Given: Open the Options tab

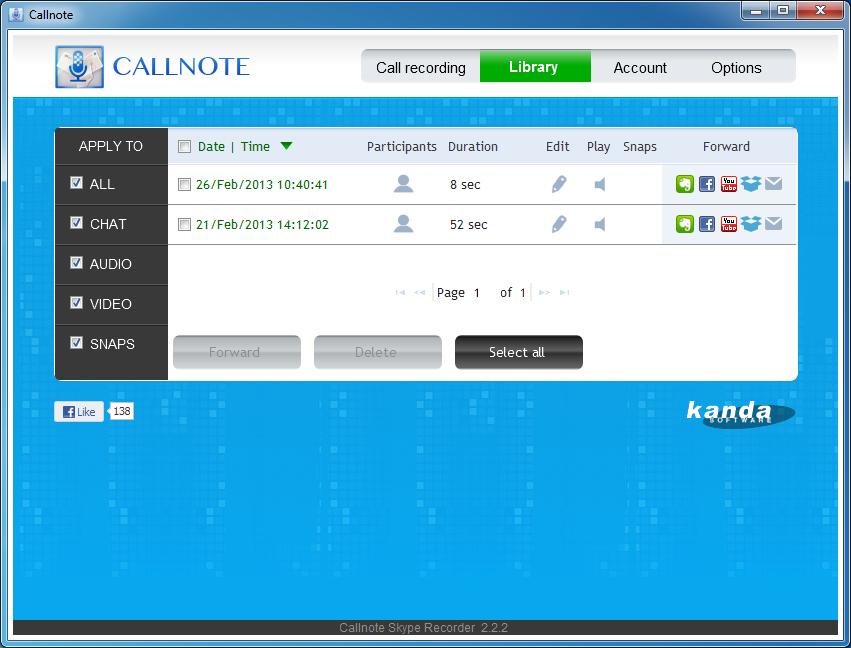Looking at the screenshot, I should pos(736,67).
